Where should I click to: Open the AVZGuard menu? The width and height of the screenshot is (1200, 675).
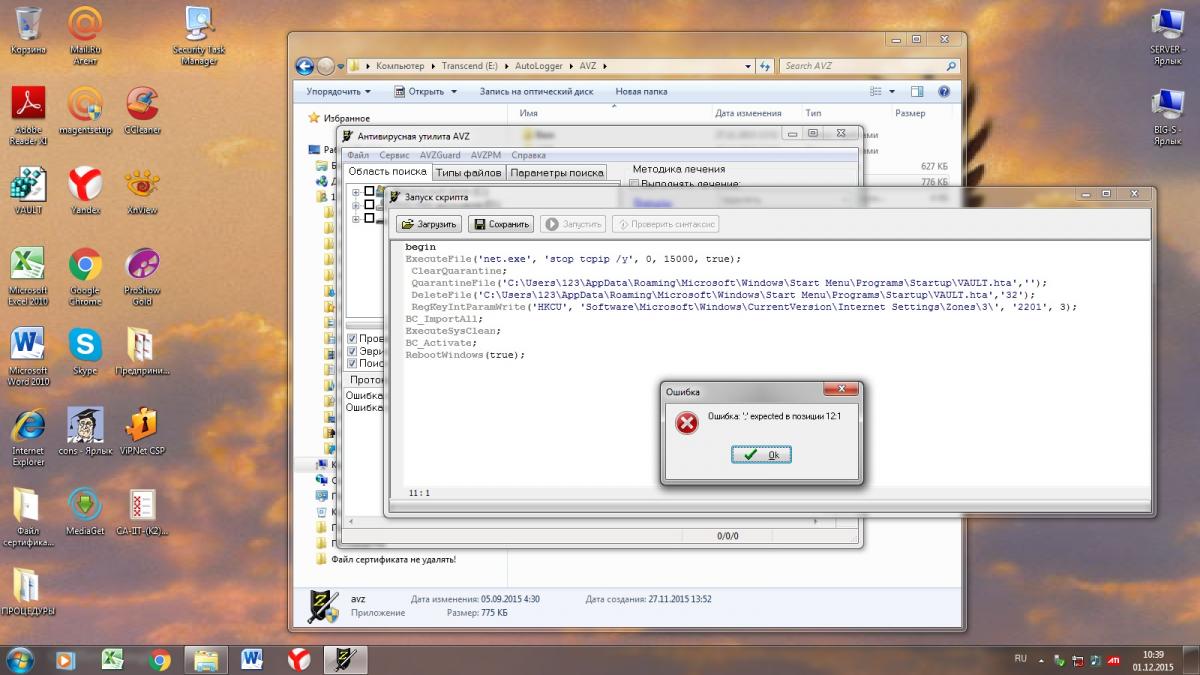tap(440, 155)
